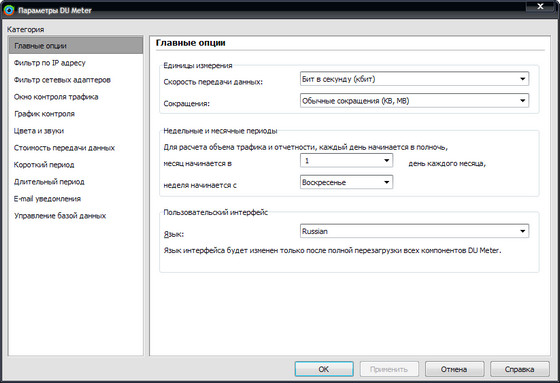Open the month start day dropdown
This screenshot has width=560, height=383.
coord(346,160)
